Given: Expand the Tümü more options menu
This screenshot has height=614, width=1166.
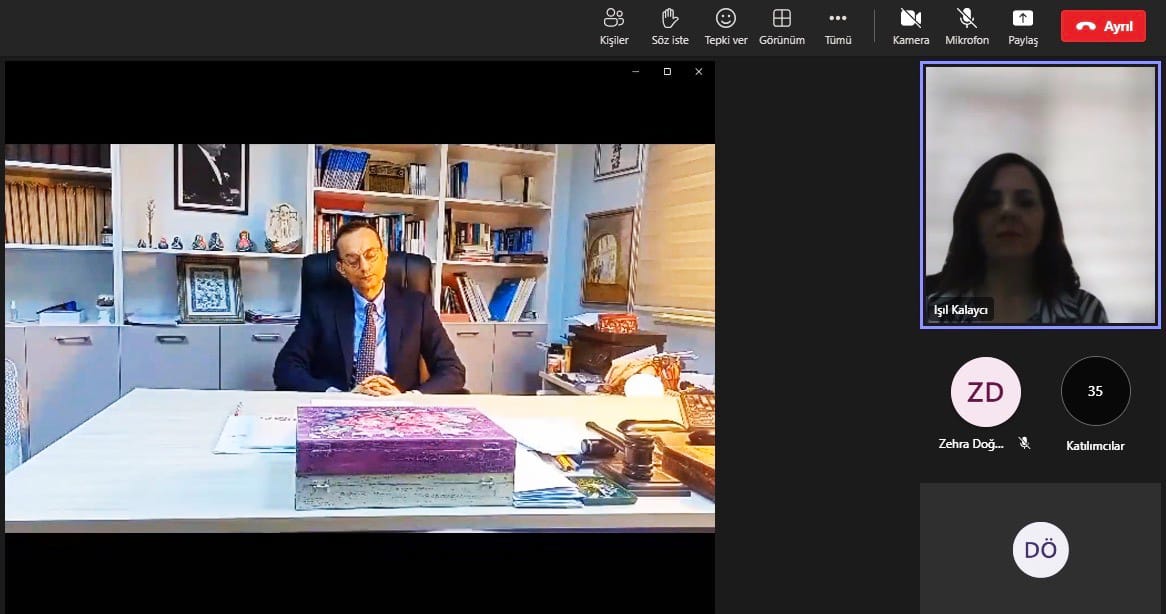Looking at the screenshot, I should pos(838,26).
